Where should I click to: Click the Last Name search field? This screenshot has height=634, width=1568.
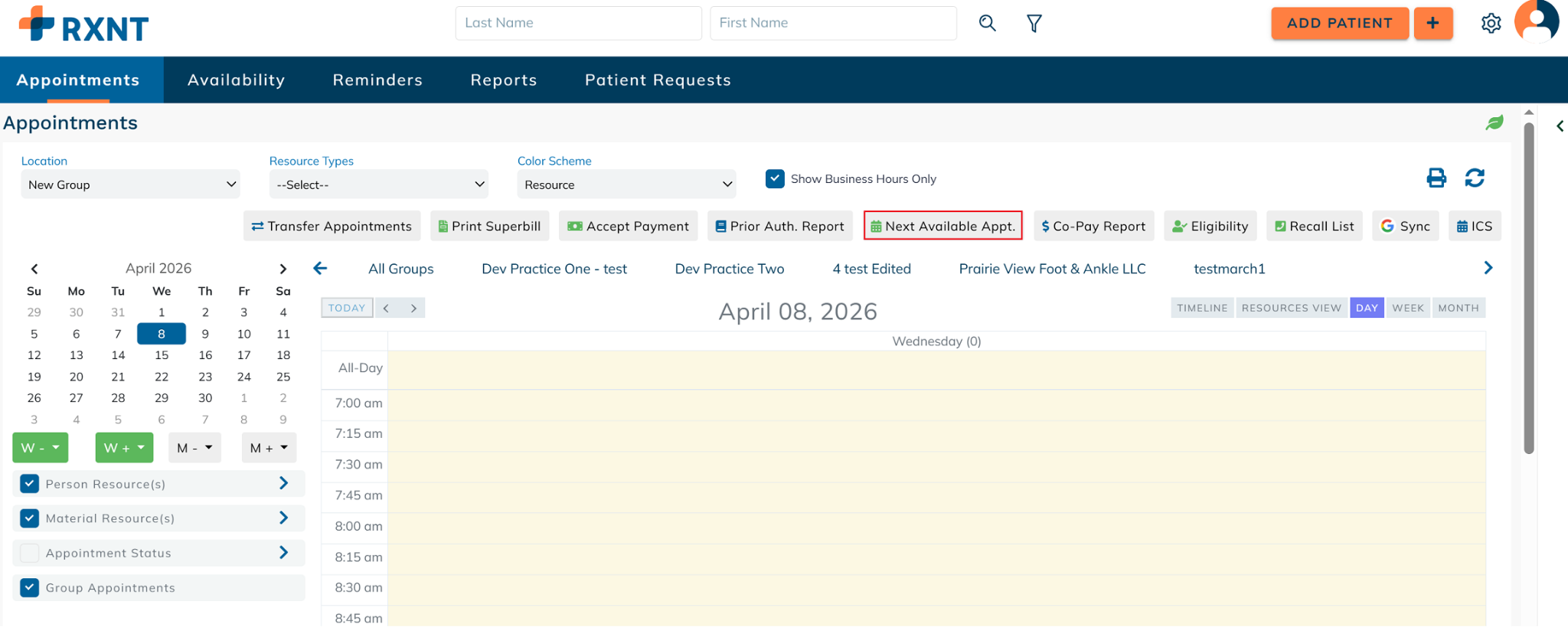click(578, 23)
